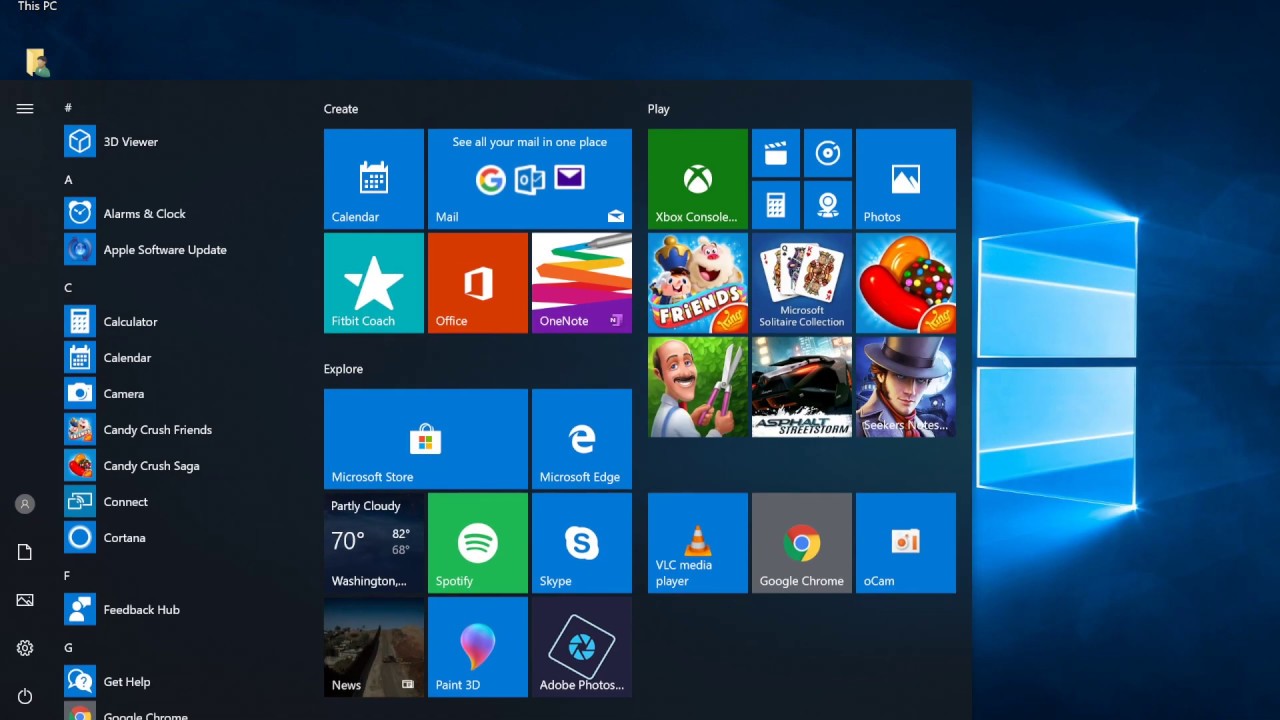Image resolution: width=1280 pixels, height=720 pixels.
Task: Open alphabet jump via the C header
Action: coord(68,288)
